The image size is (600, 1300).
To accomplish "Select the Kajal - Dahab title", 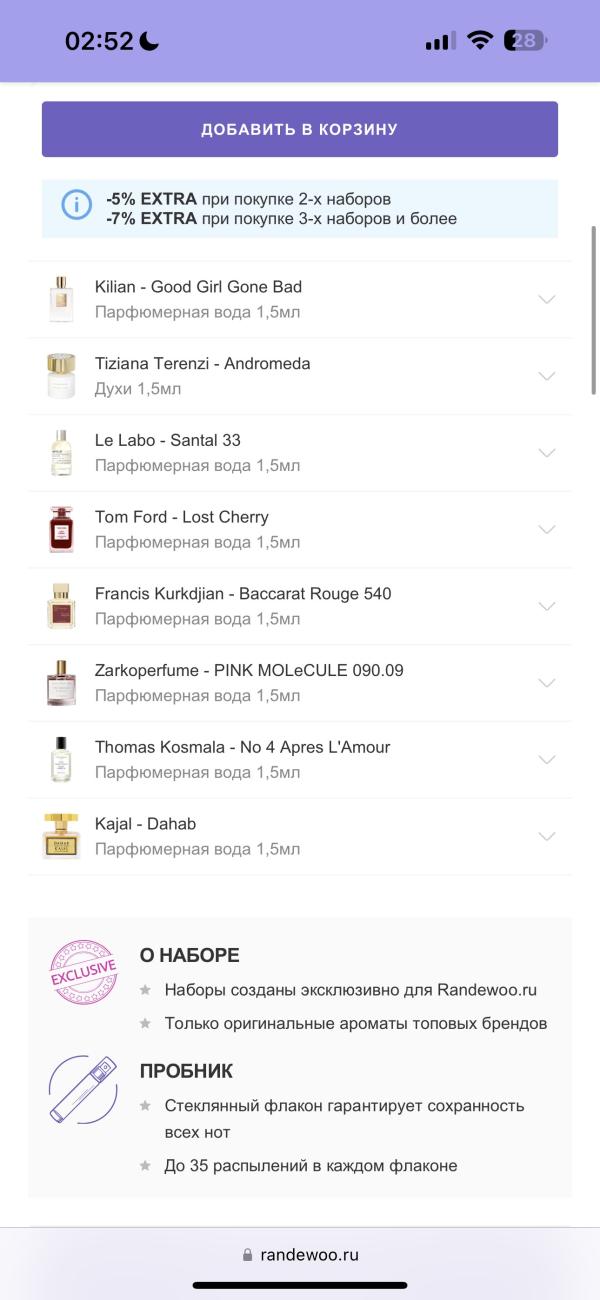I will tap(145, 824).
